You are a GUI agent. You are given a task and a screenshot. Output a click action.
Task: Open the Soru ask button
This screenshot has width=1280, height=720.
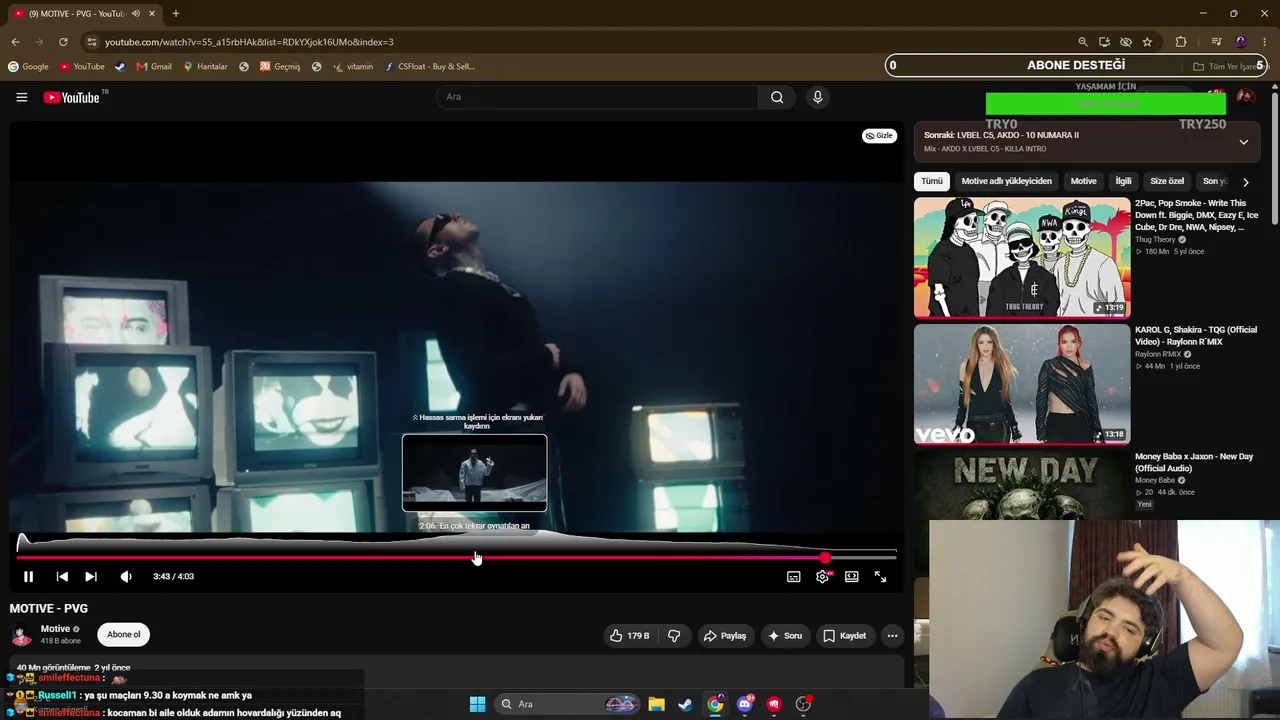coord(784,636)
